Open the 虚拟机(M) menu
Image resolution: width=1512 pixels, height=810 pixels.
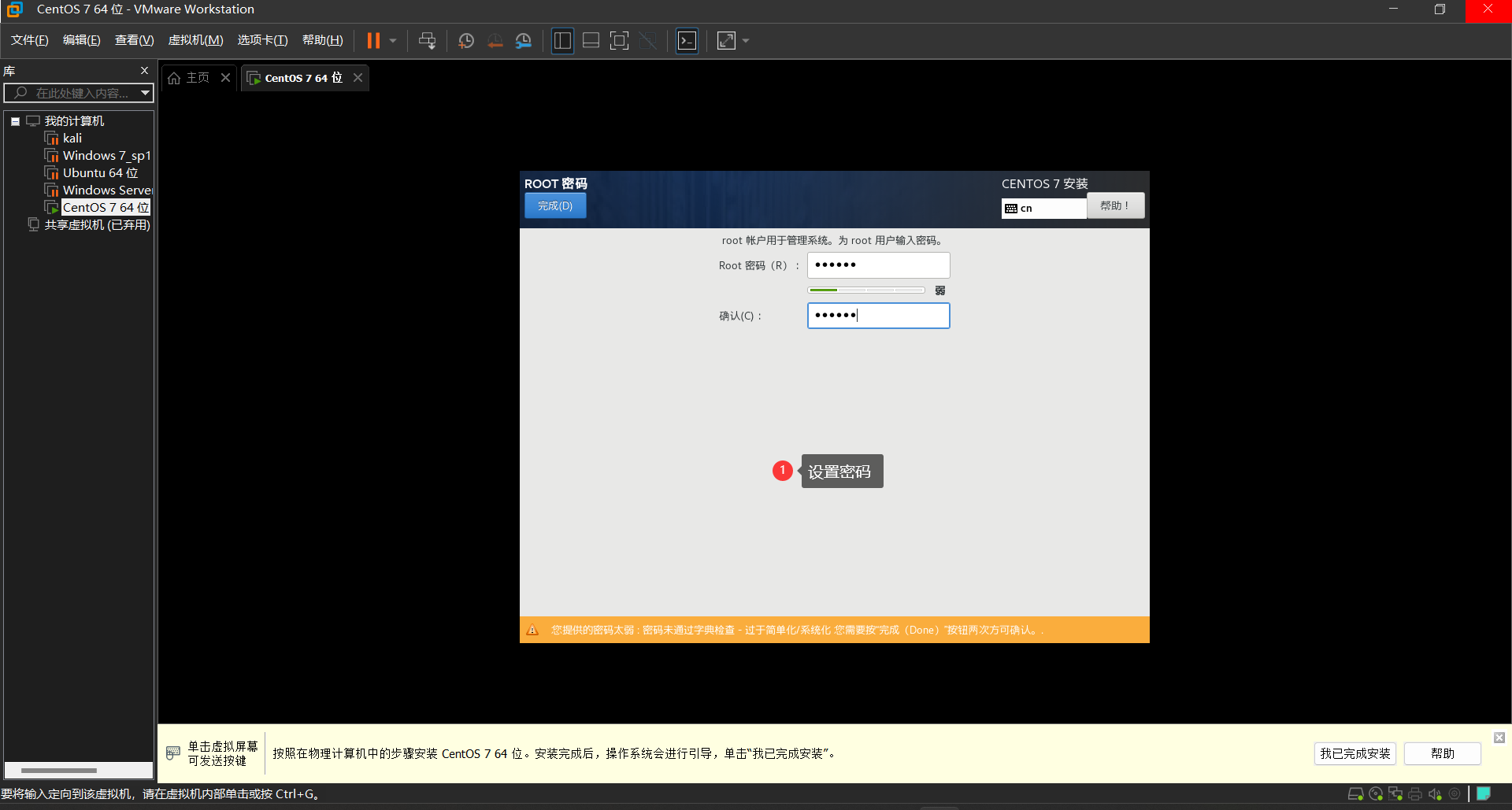click(196, 40)
